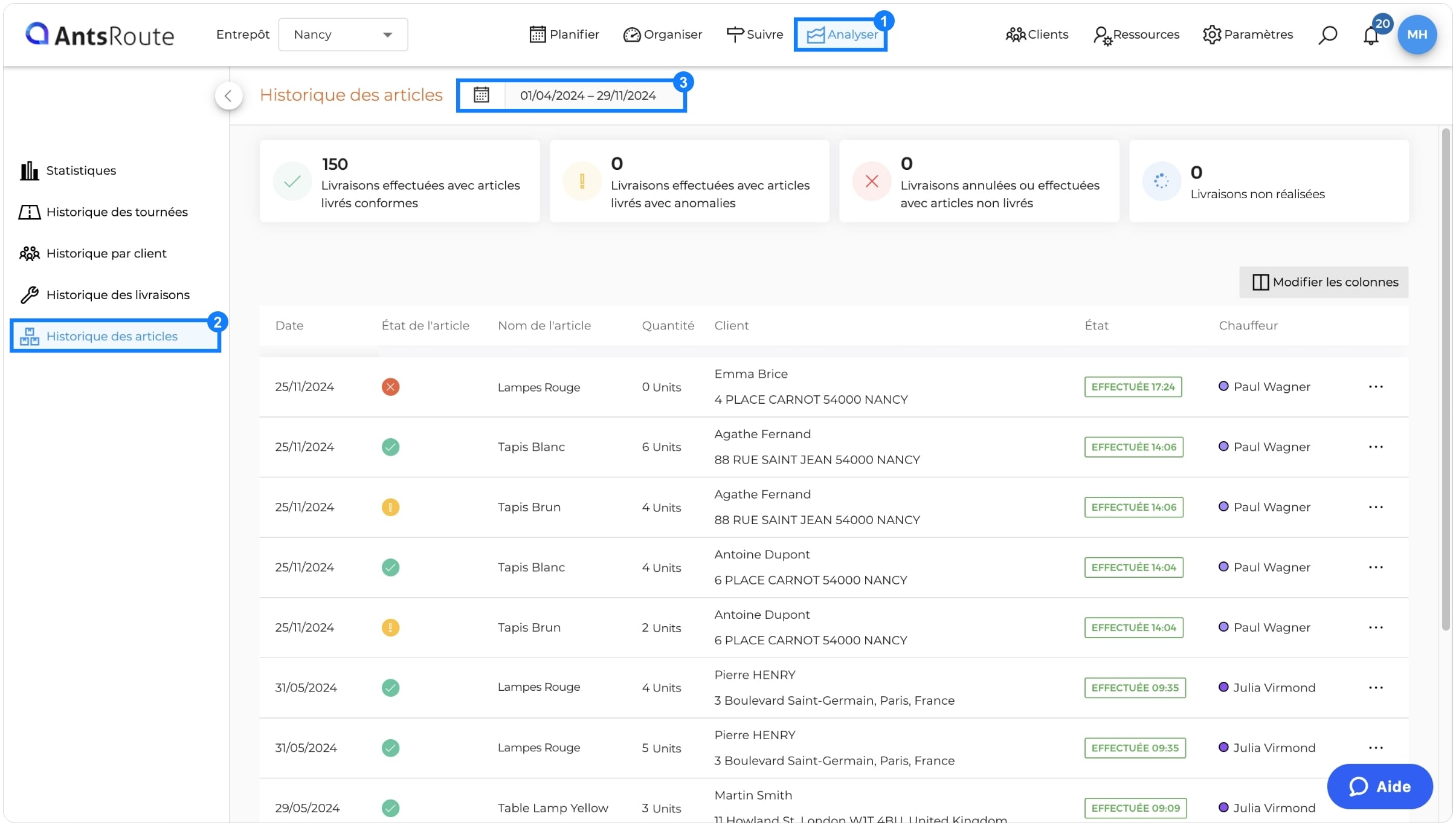Click red status icon for Emma Brice row
The width and height of the screenshot is (1456, 825).
click(390, 387)
